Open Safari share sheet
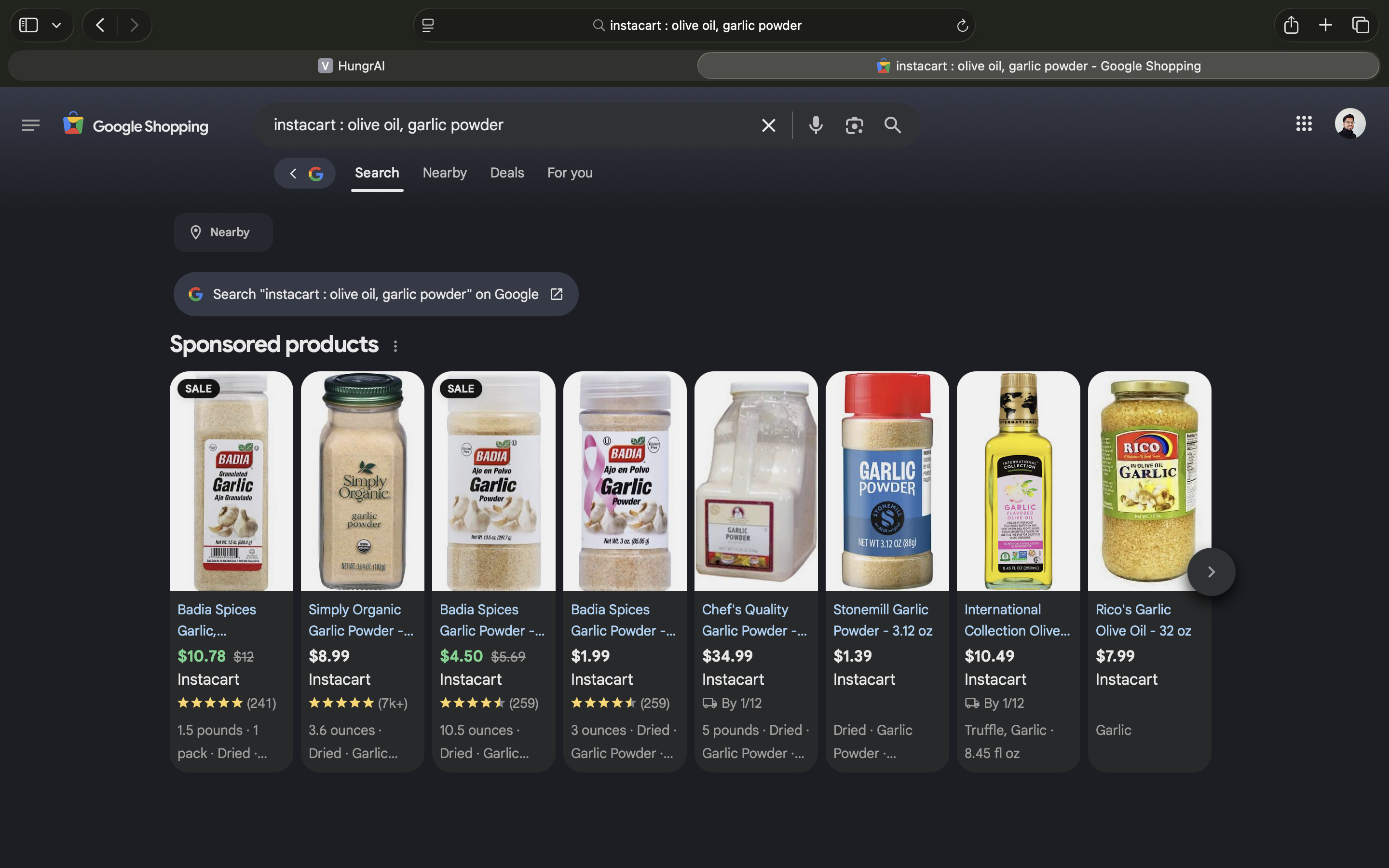1389x868 pixels. (1291, 25)
